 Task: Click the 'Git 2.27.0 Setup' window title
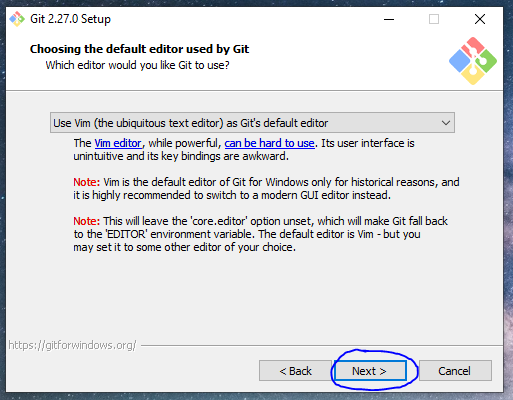click(70, 19)
